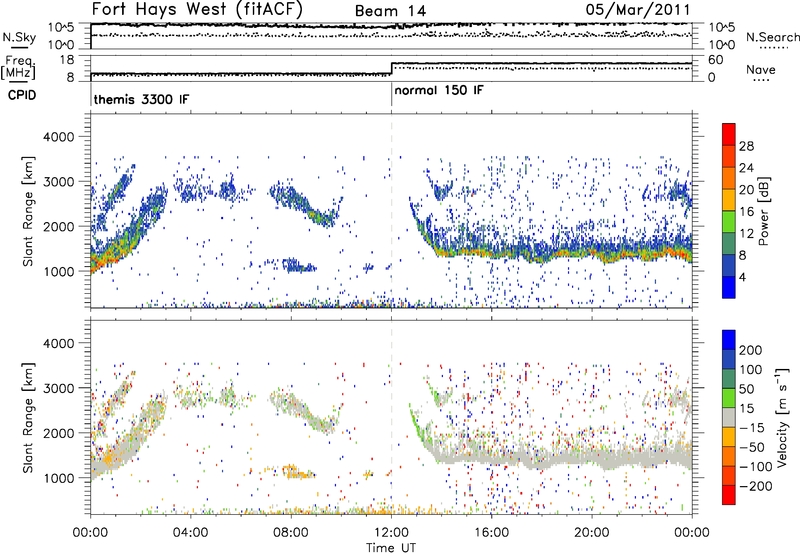Click the velocity panel's 2000 range tick
The width and height of the screenshot is (800, 554).
coord(59,433)
